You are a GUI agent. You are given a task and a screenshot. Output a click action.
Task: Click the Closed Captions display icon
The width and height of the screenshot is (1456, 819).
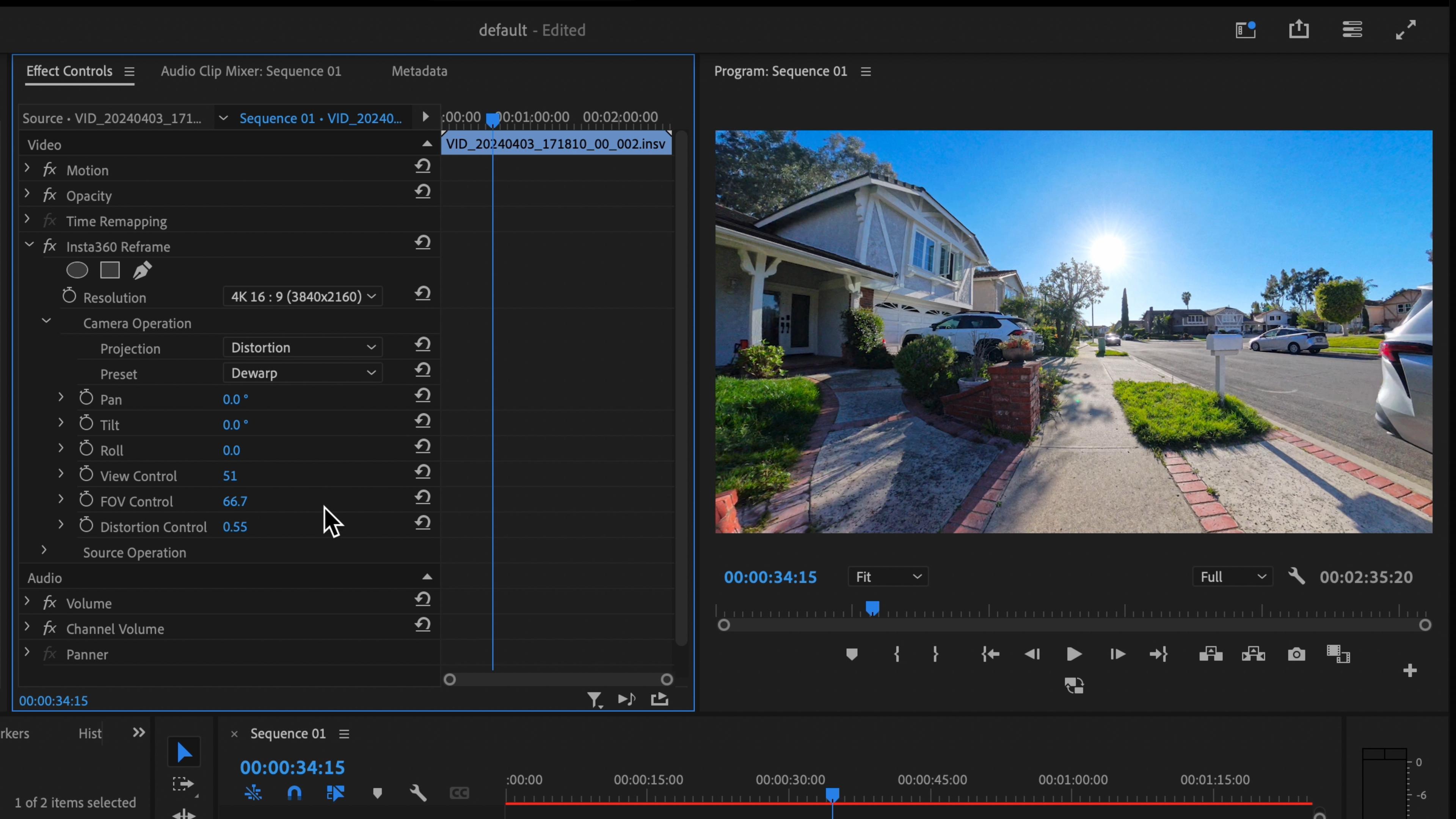coord(459,792)
